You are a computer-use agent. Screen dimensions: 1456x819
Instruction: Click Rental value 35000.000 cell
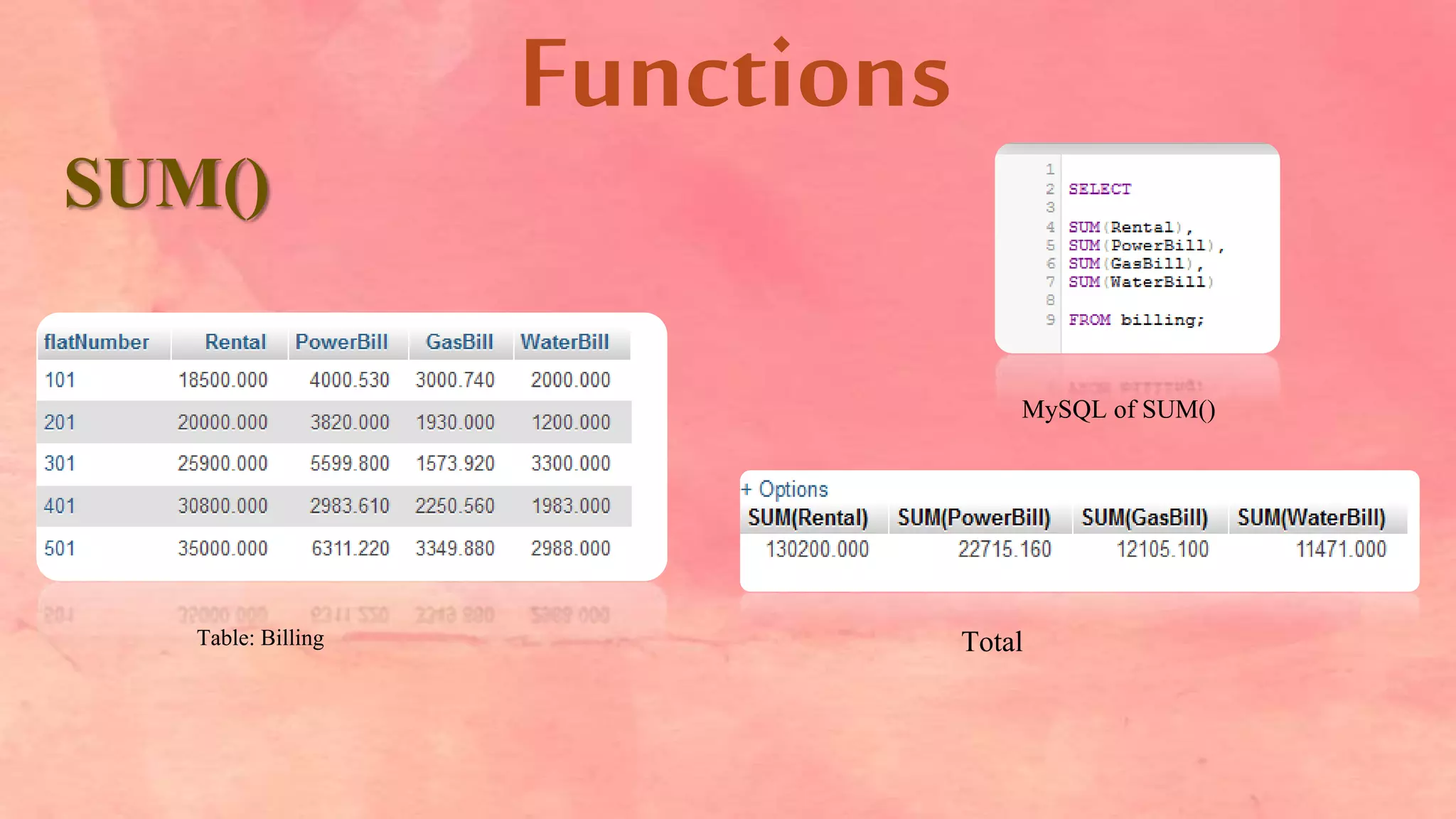[x=223, y=549]
